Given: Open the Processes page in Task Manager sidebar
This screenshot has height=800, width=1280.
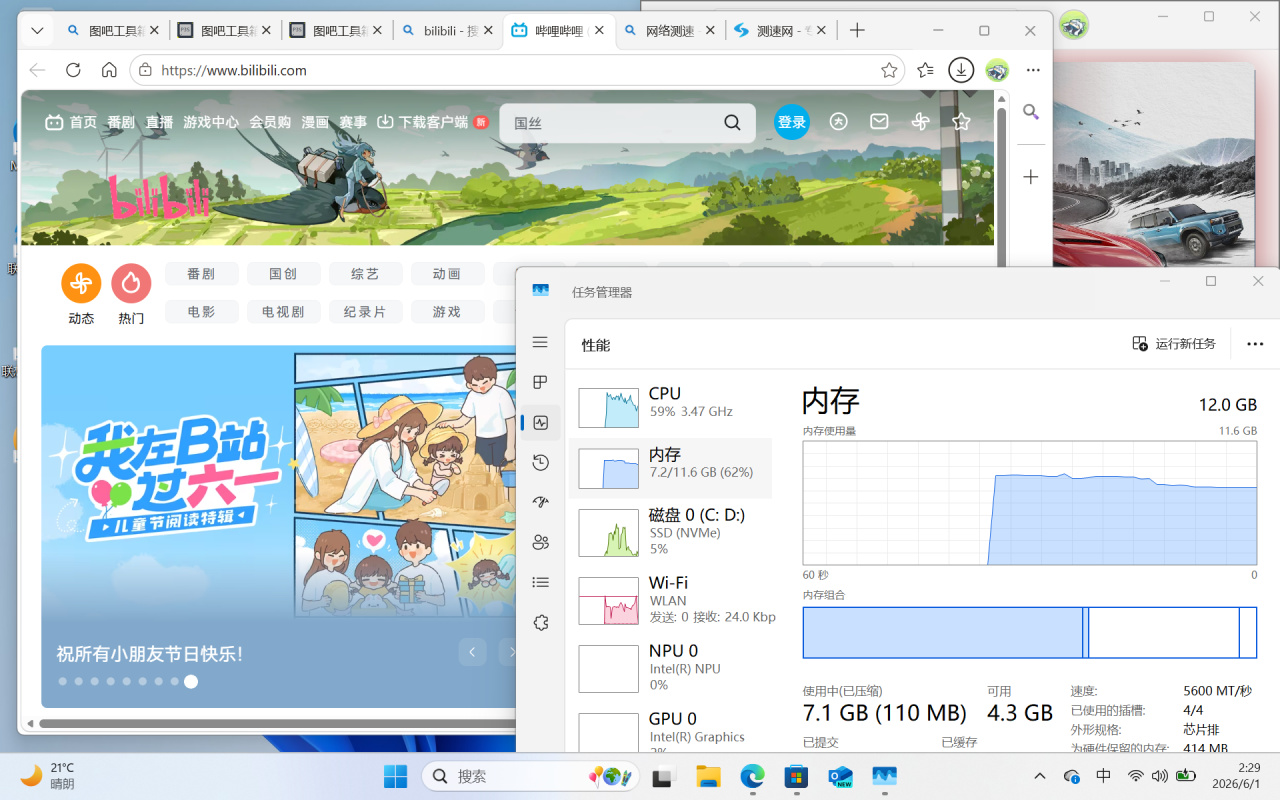Looking at the screenshot, I should 540,382.
